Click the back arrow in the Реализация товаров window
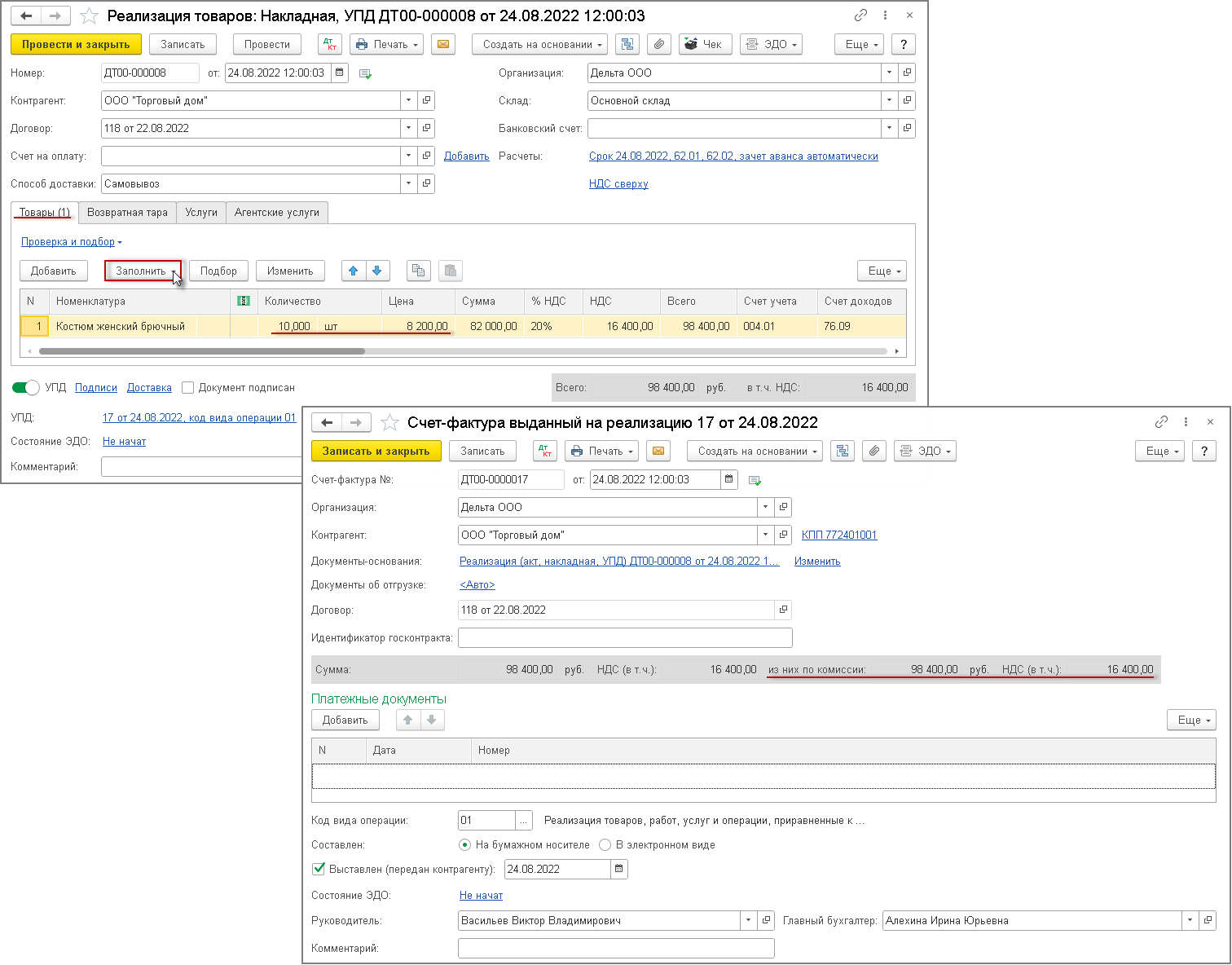Image resolution: width=1232 pixels, height=965 pixels. pyautogui.click(x=26, y=15)
